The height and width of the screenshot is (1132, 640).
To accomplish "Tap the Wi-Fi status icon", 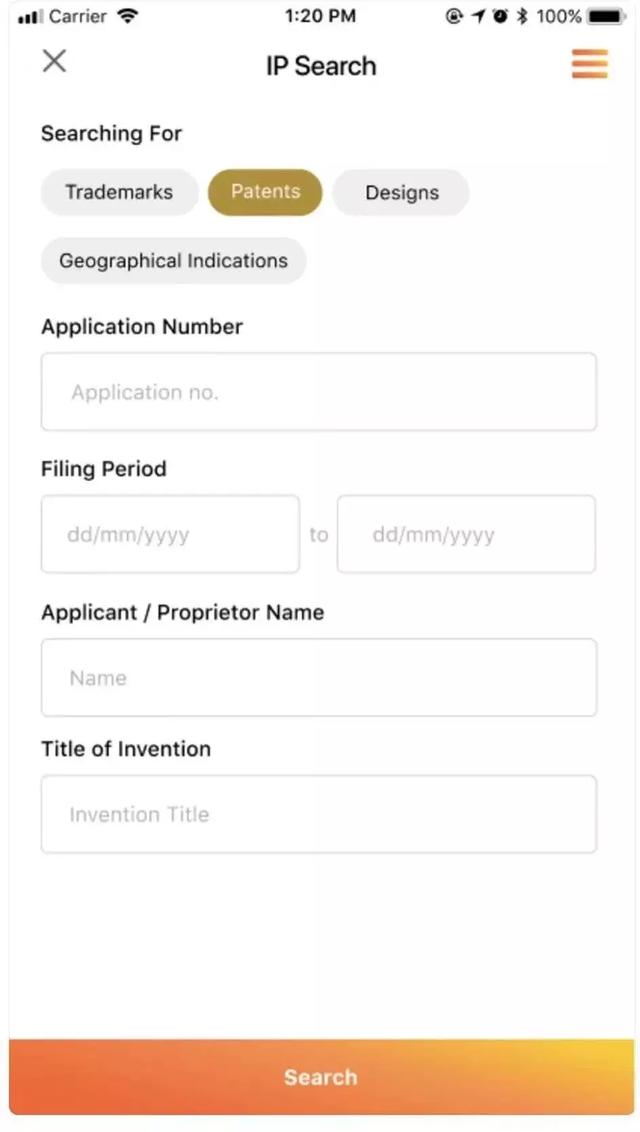I will [x=128, y=17].
